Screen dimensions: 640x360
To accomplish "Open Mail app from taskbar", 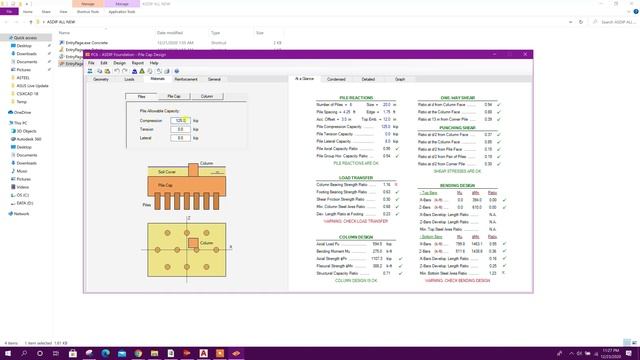I will [x=122, y=353].
